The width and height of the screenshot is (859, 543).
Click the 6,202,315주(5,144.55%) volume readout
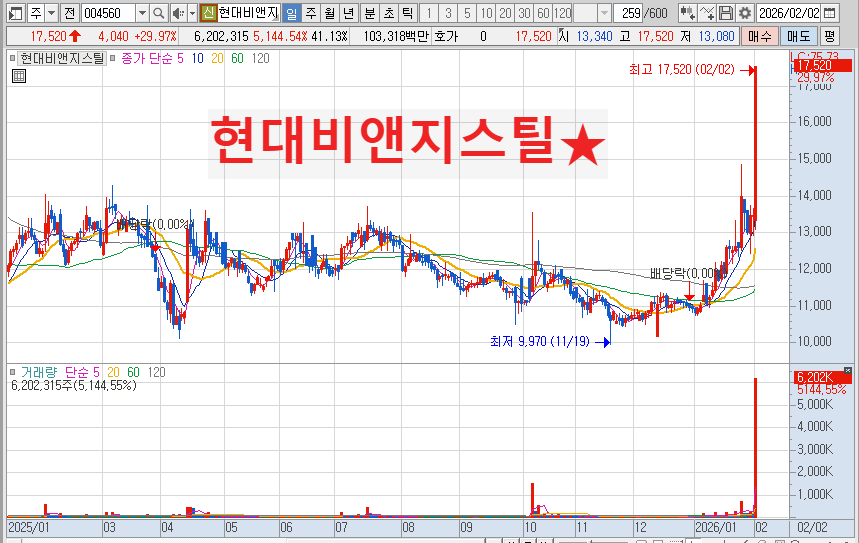[74, 386]
